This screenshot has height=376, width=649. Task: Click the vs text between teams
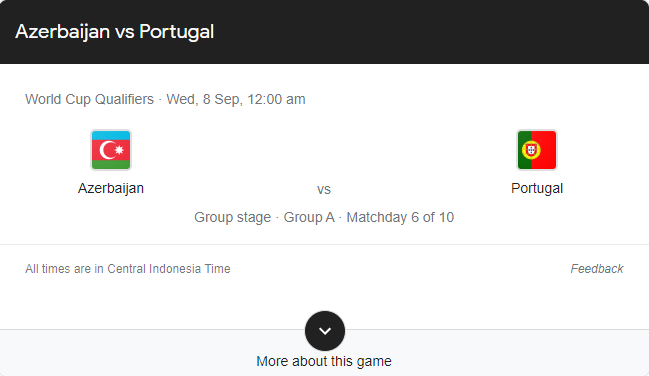pyautogui.click(x=324, y=190)
